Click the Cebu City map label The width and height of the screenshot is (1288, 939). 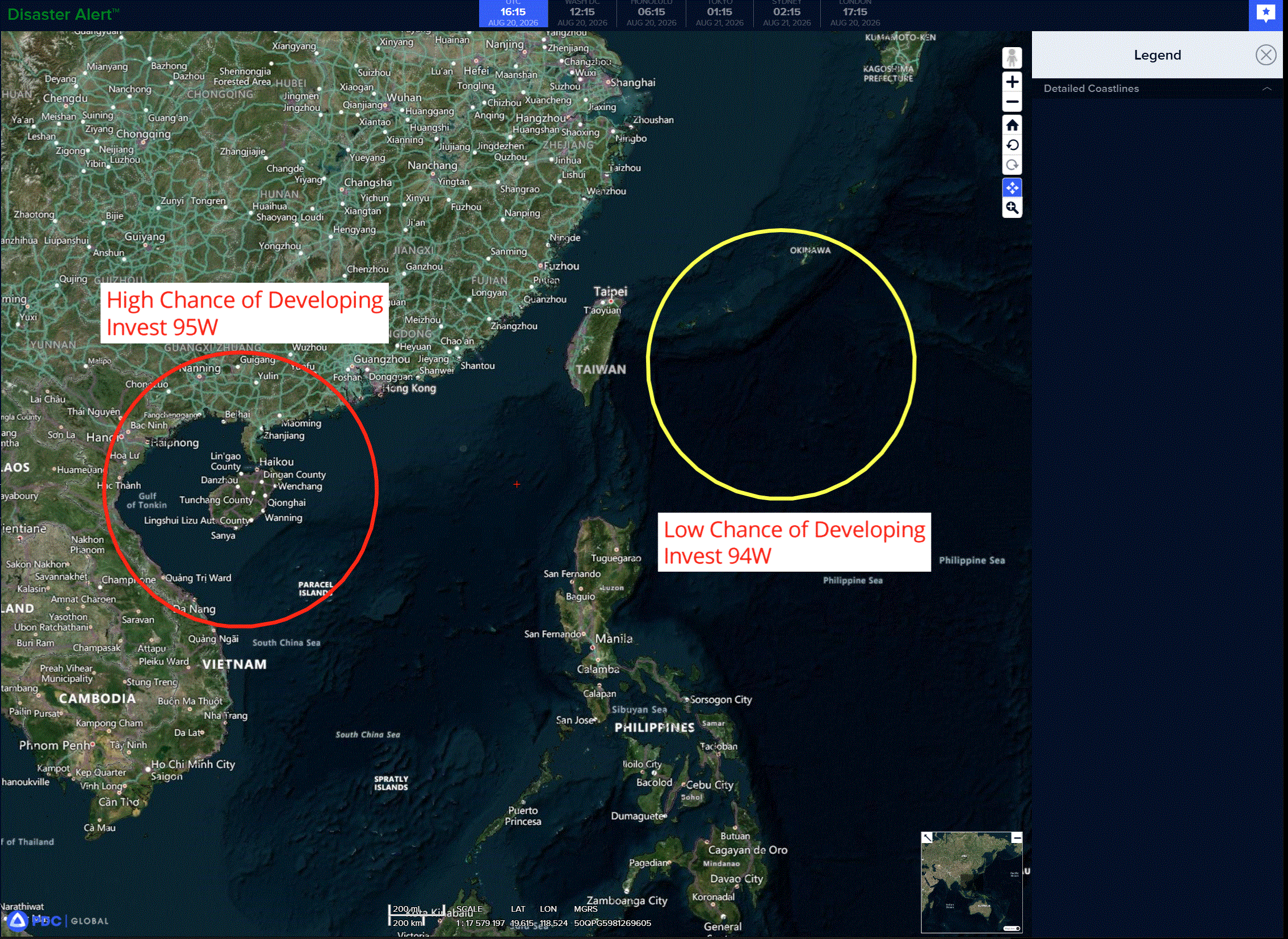[x=710, y=785]
